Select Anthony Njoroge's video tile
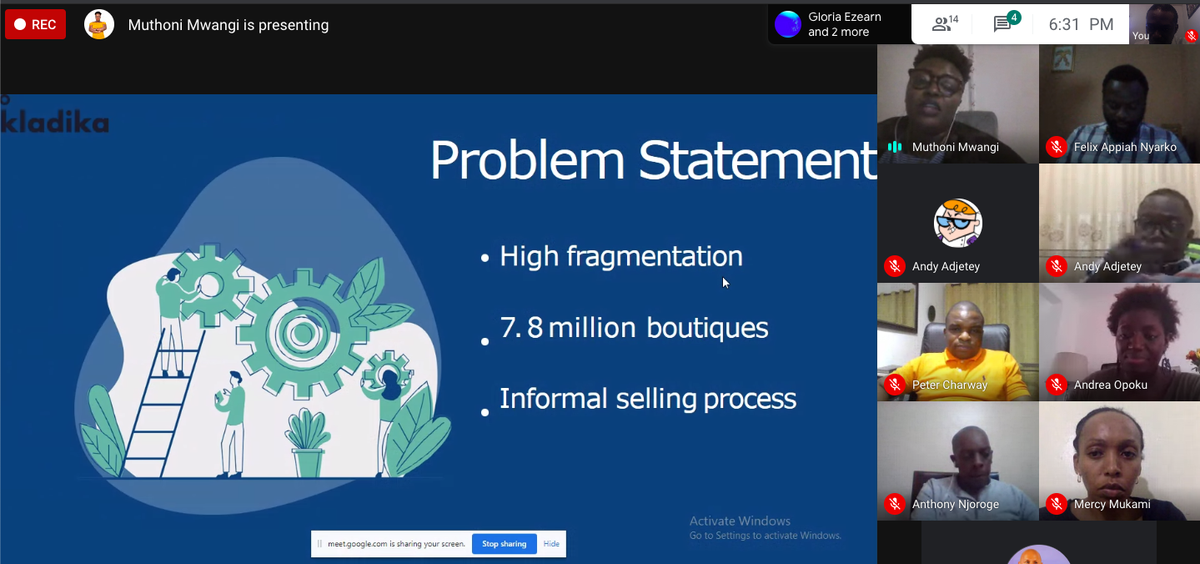1200x564 pixels. [x=958, y=460]
